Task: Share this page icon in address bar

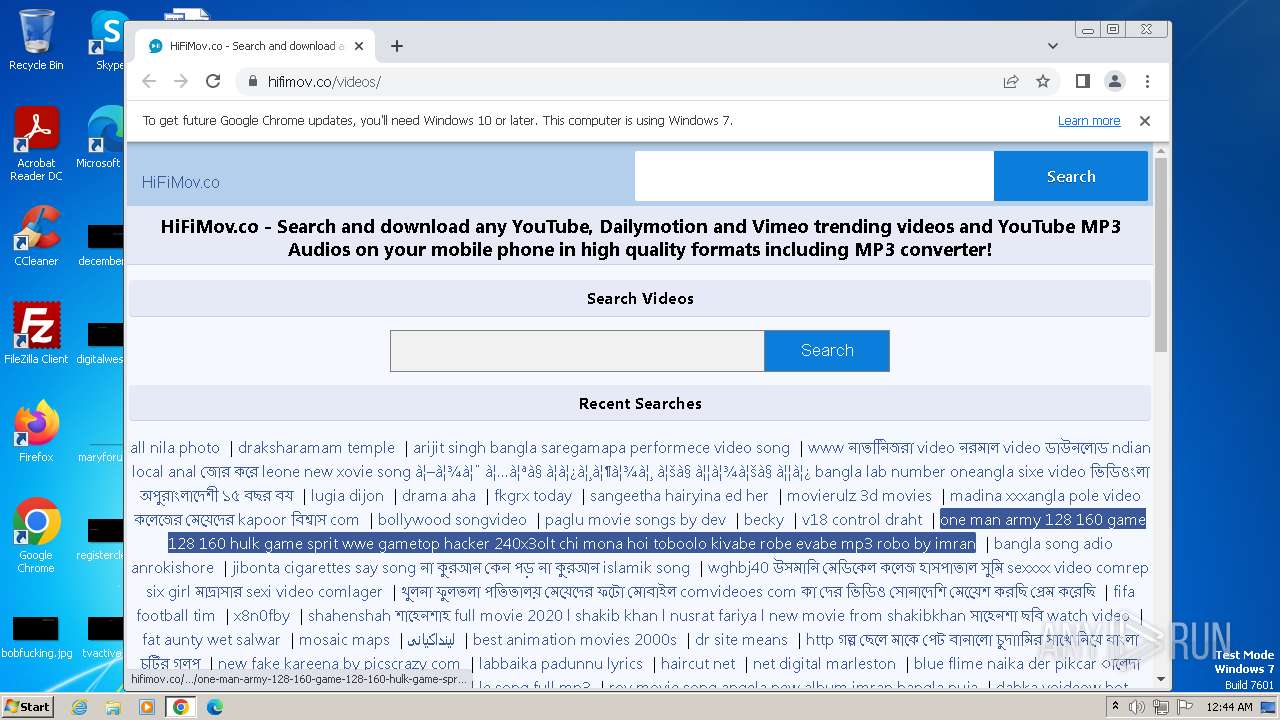Action: click(x=1011, y=81)
